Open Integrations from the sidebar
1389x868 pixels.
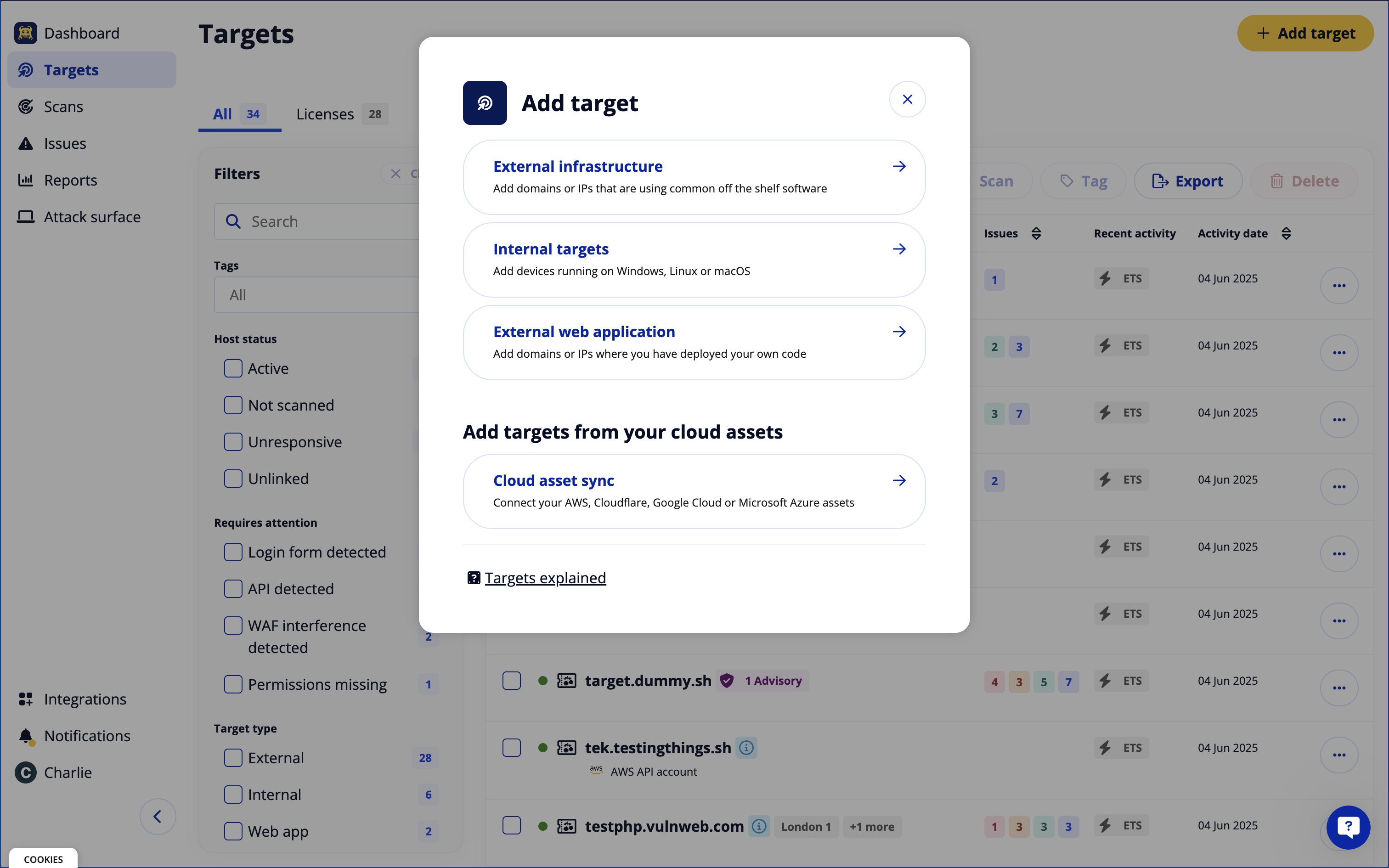click(x=85, y=699)
